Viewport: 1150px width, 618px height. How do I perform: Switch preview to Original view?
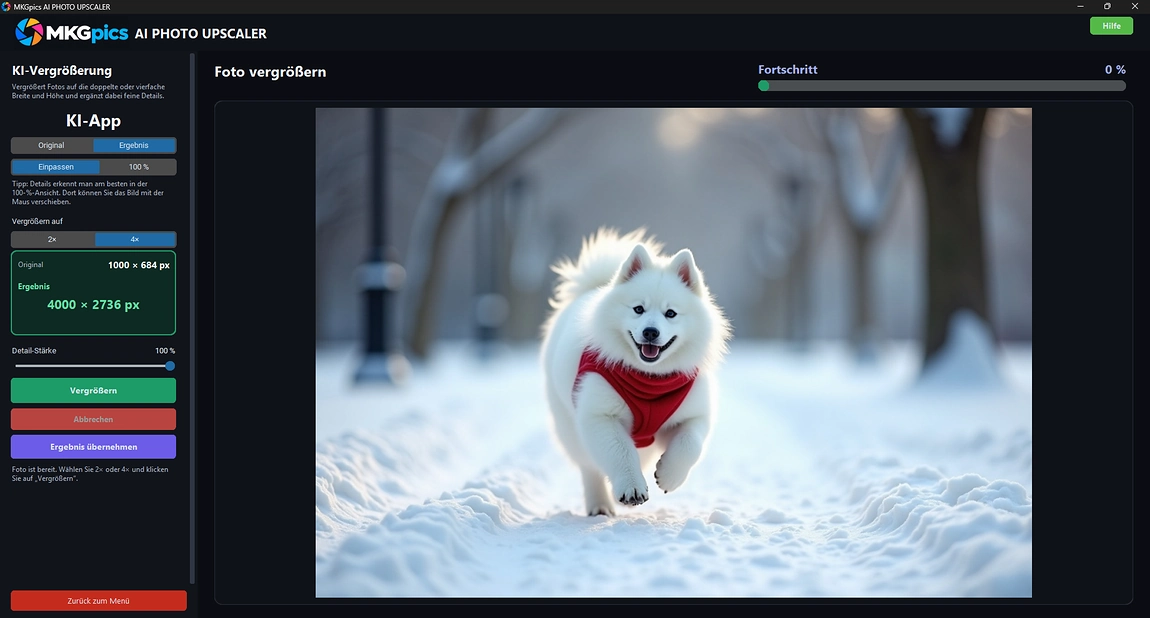[x=51, y=145]
